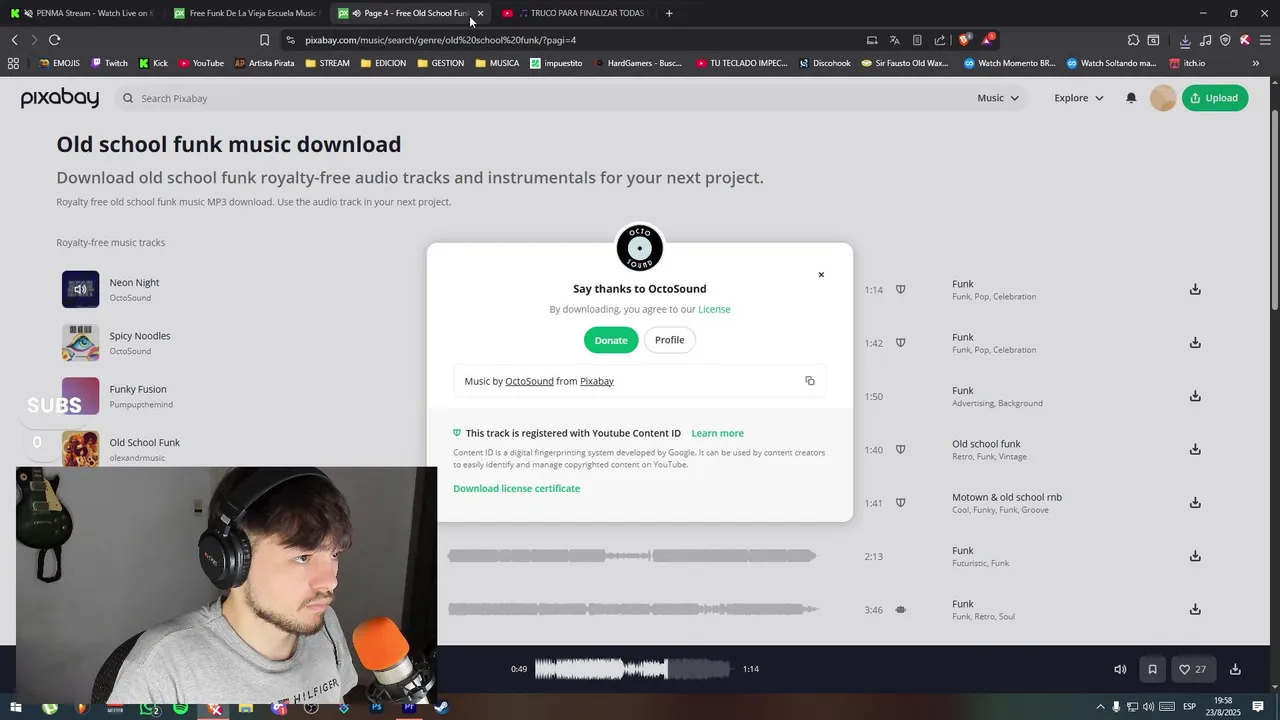Open the browser downloads icon

(x=1185, y=40)
